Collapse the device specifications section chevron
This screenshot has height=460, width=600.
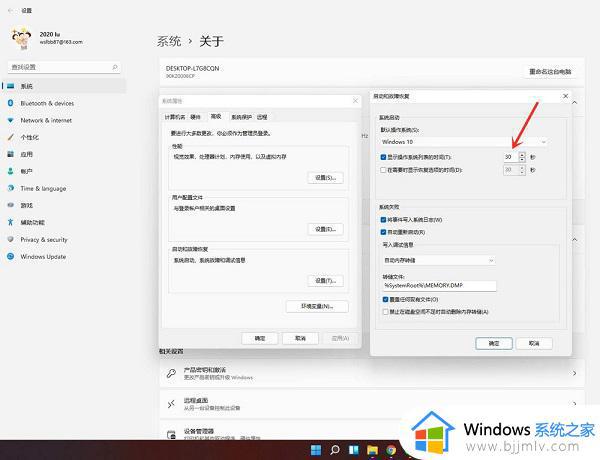coord(574,103)
